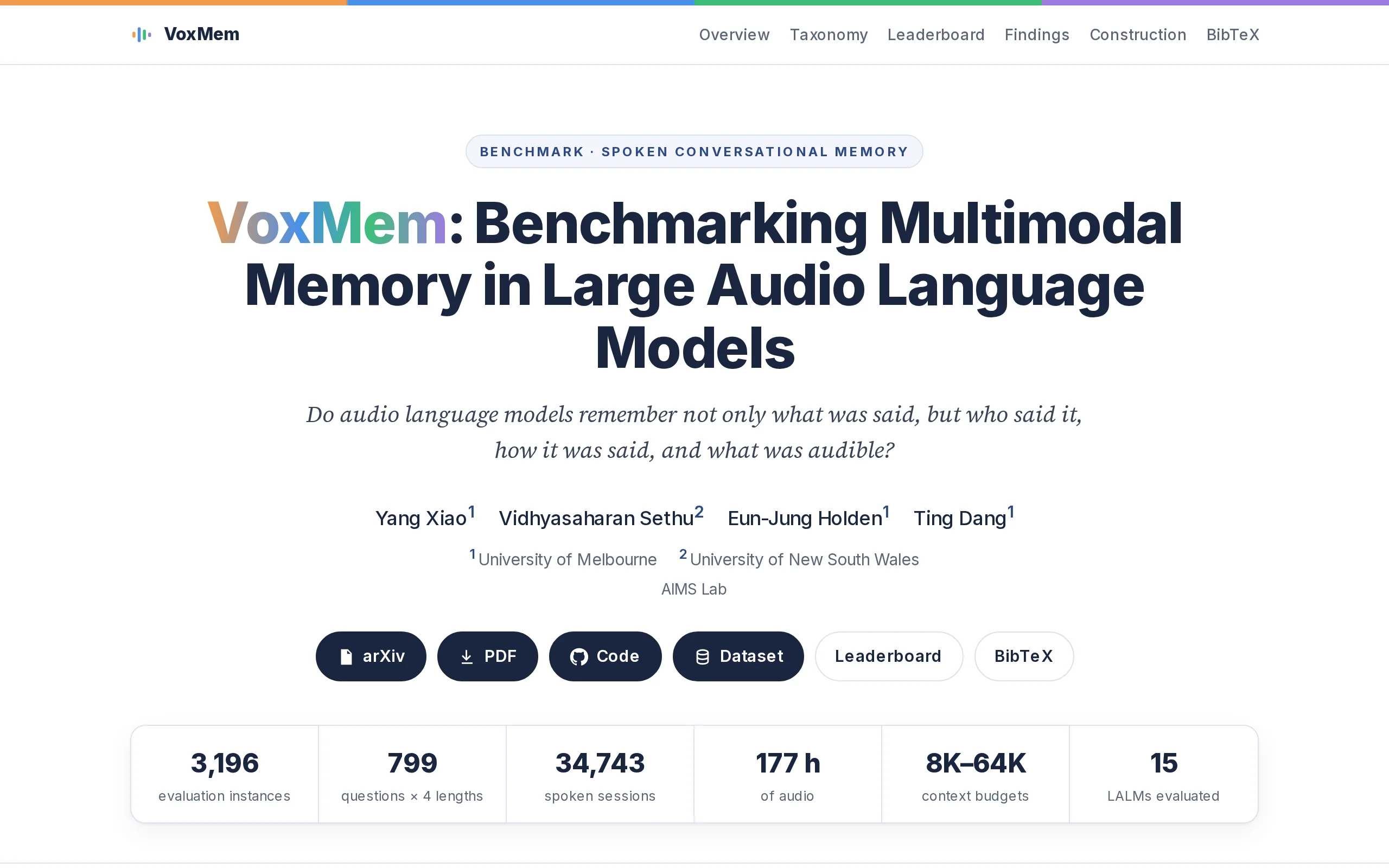Viewport: 1389px width, 868px height.
Task: Go to Taxonomy section in navbar
Action: click(x=828, y=34)
